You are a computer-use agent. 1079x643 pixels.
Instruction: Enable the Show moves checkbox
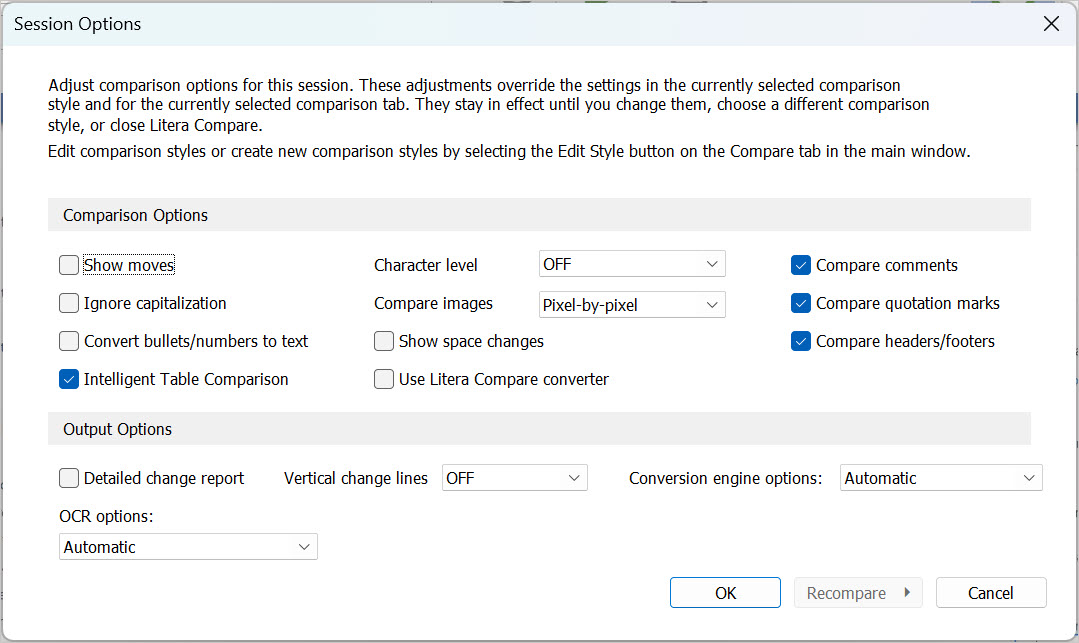69,265
